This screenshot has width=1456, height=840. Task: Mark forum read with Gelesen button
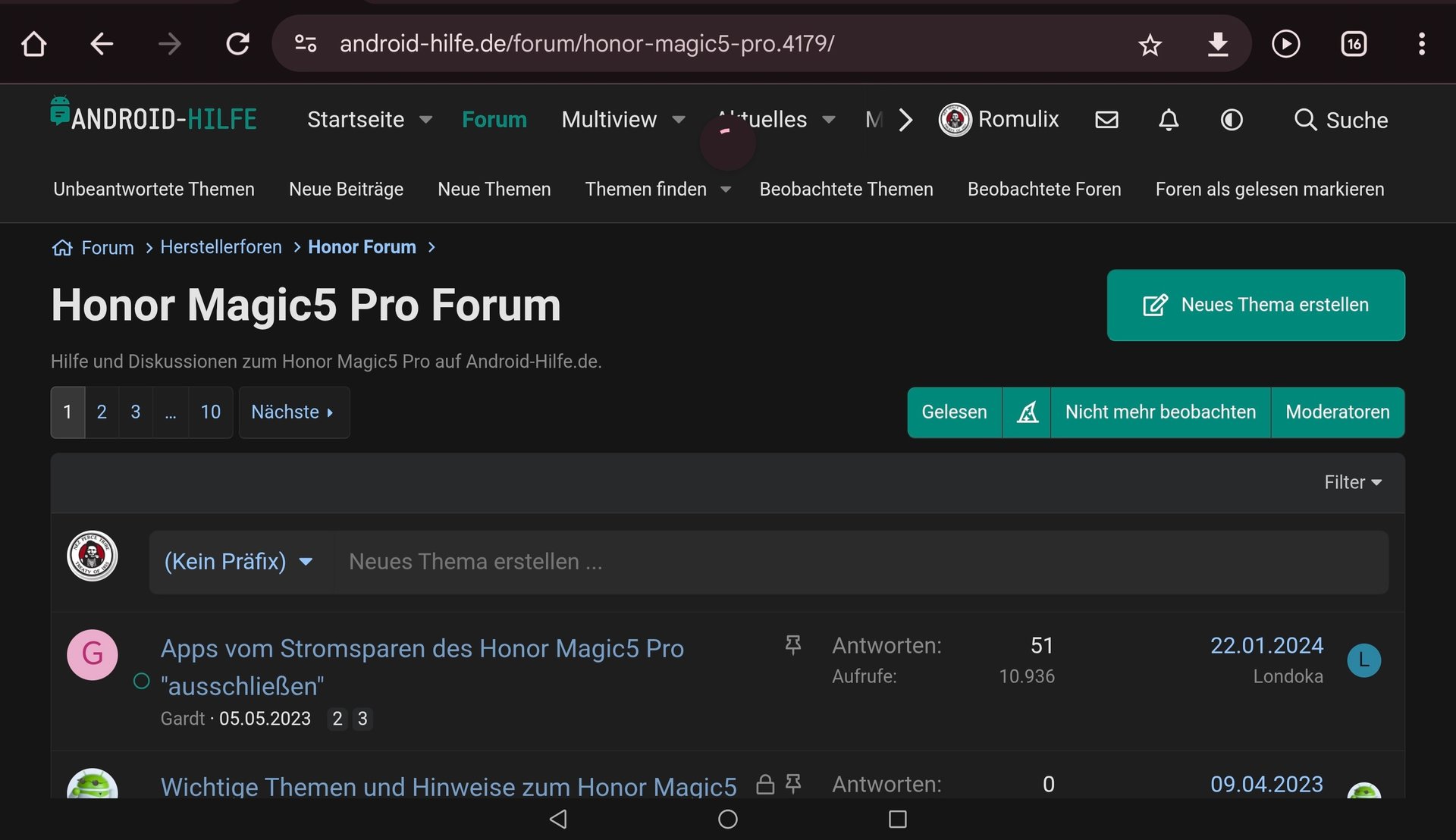pos(954,412)
